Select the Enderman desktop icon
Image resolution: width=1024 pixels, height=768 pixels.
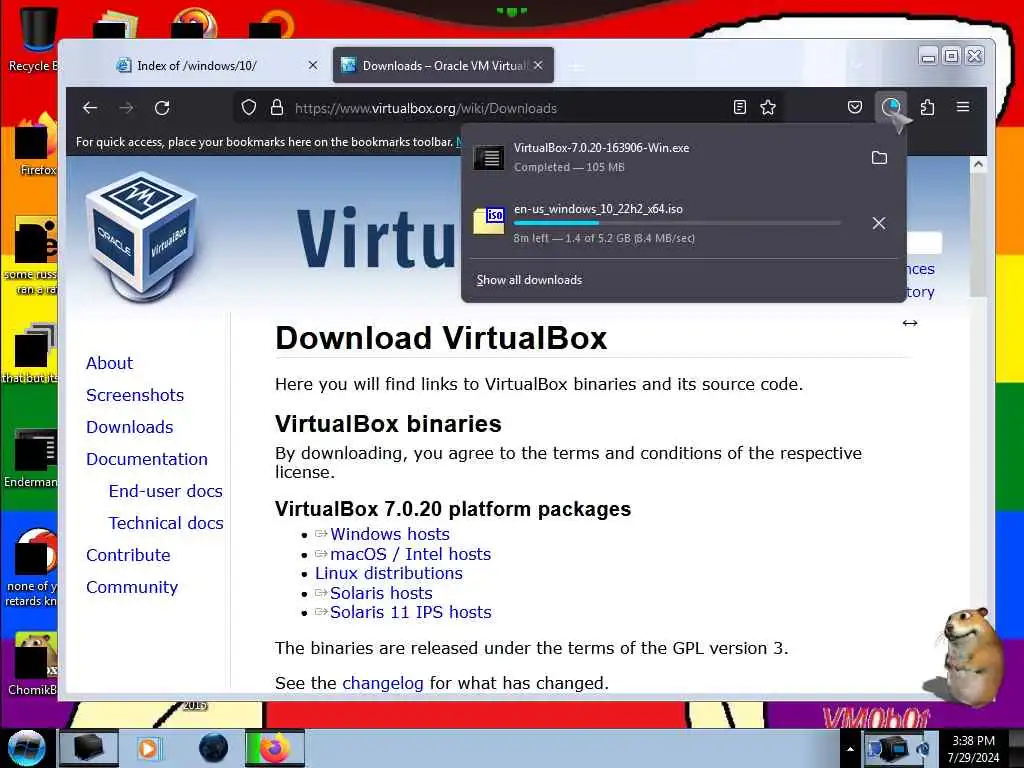tap(30, 458)
